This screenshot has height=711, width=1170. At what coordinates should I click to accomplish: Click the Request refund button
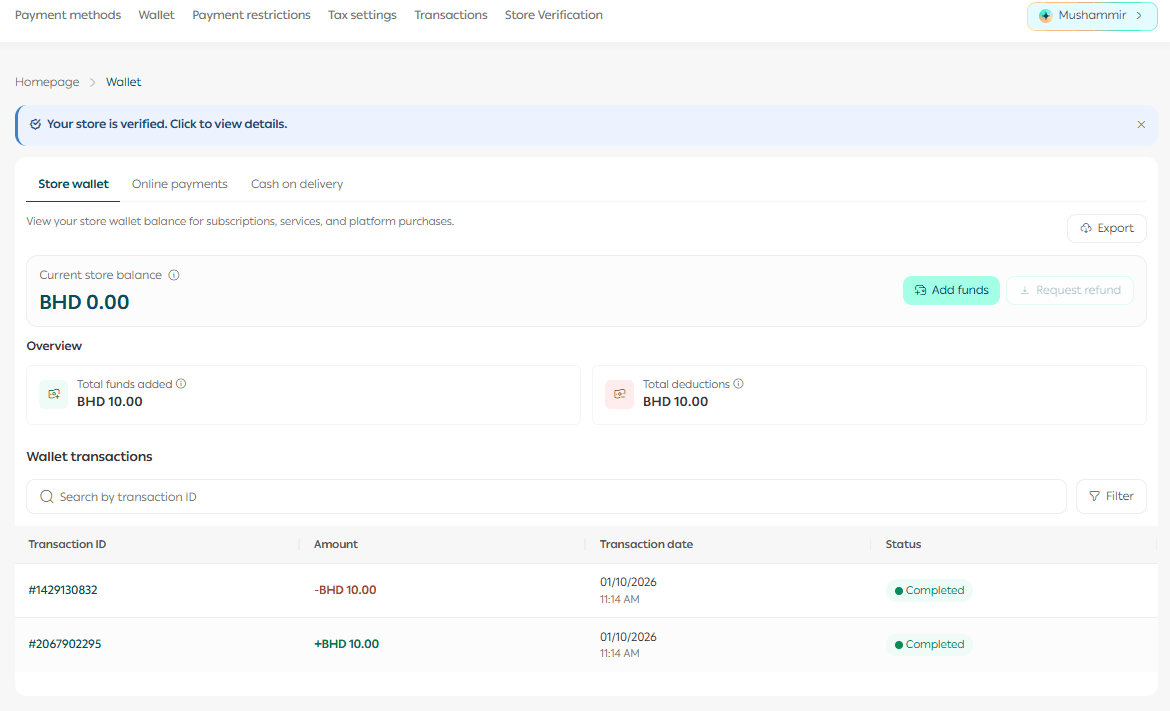(x=1070, y=290)
